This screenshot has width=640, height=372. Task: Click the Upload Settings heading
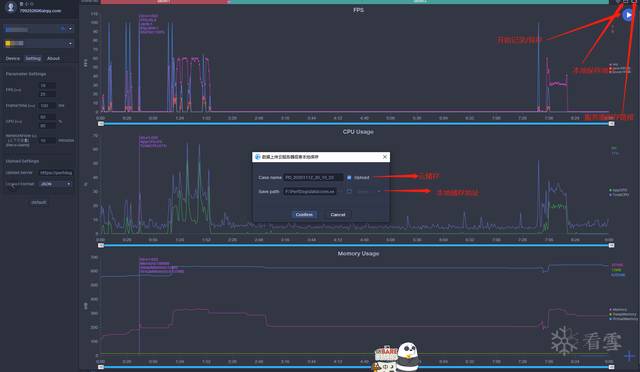pos(22,161)
